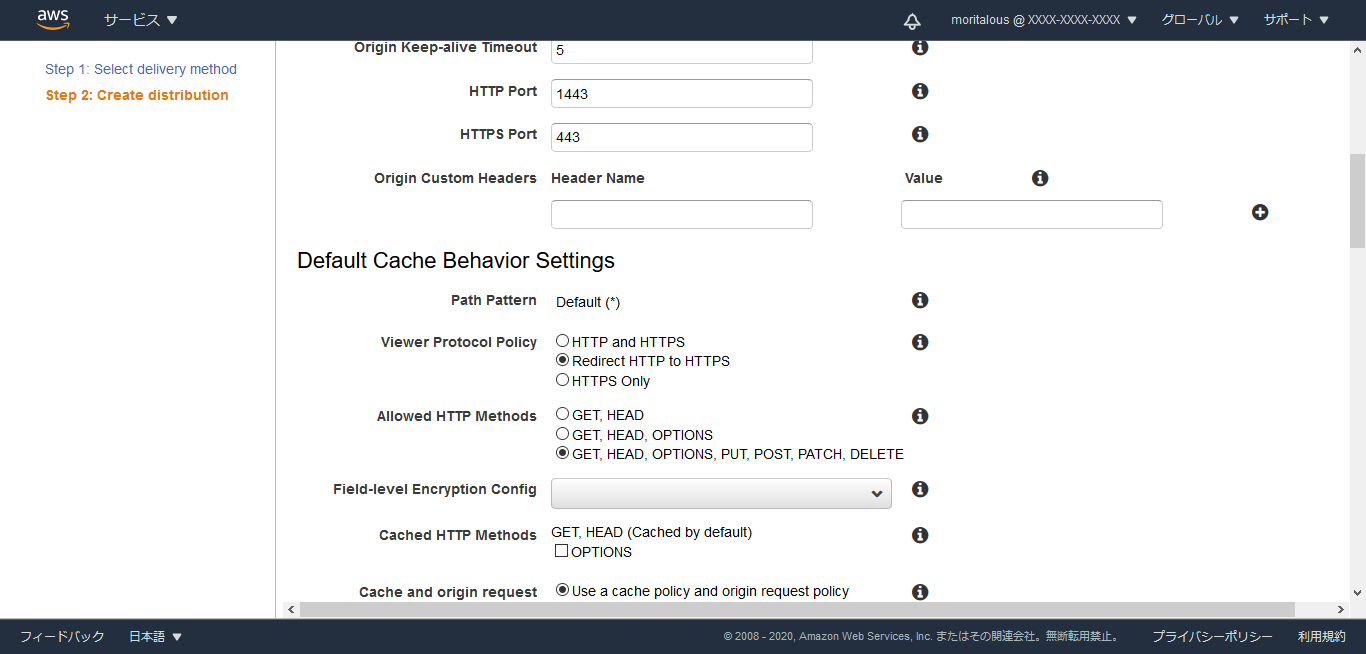
Task: Open the 日本語 language selector
Action: tap(155, 636)
